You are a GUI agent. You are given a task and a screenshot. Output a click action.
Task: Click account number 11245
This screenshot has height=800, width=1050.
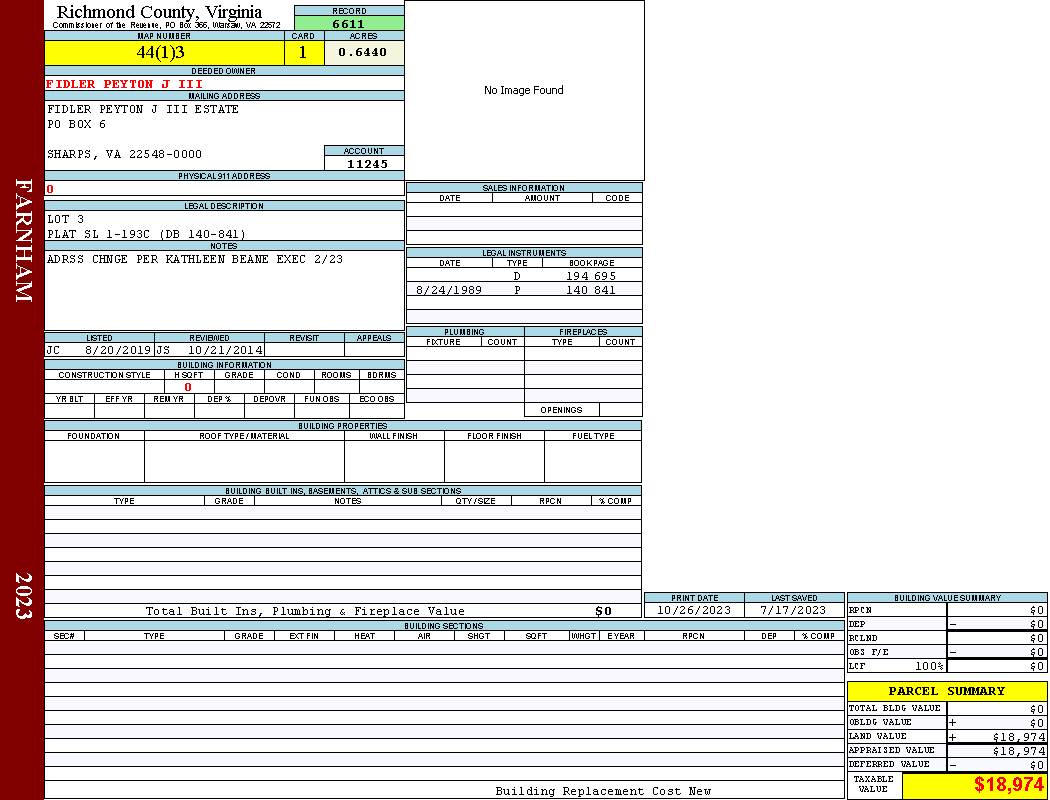point(367,164)
